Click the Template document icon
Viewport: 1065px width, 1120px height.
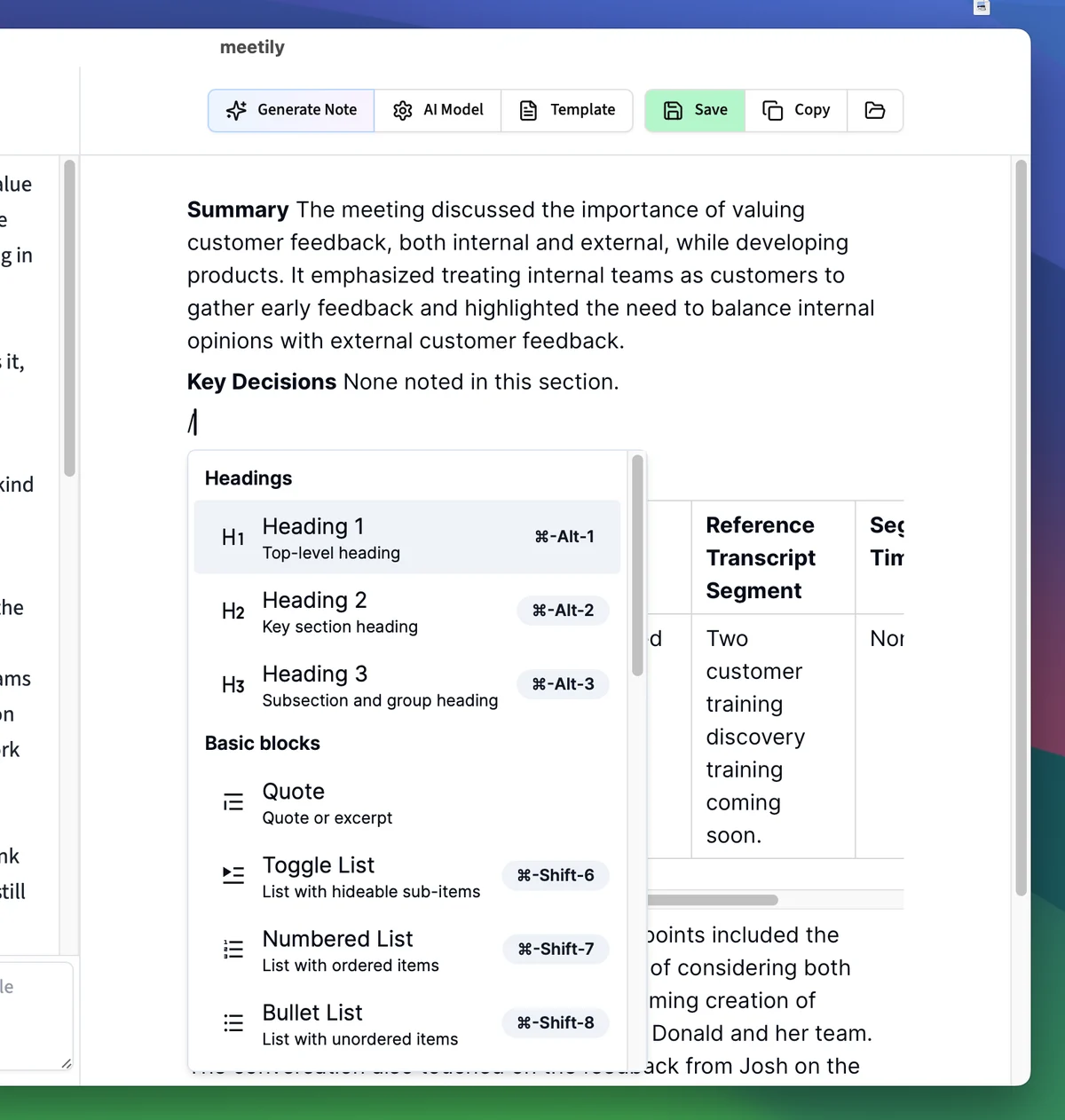click(x=528, y=110)
